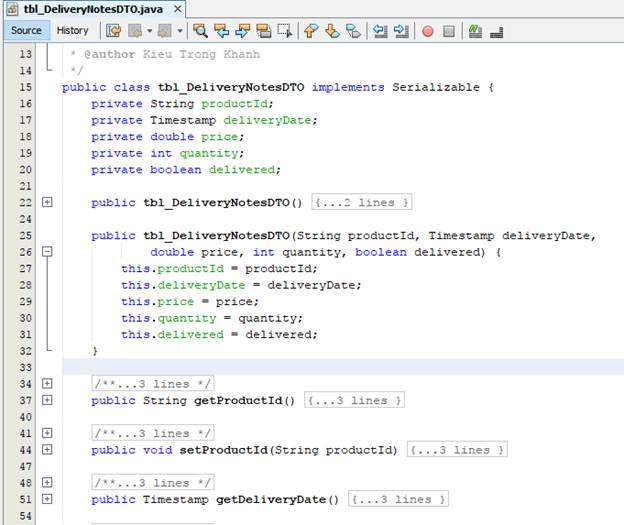Expand the getDeliveryDate method at line 51

pos(47,499)
